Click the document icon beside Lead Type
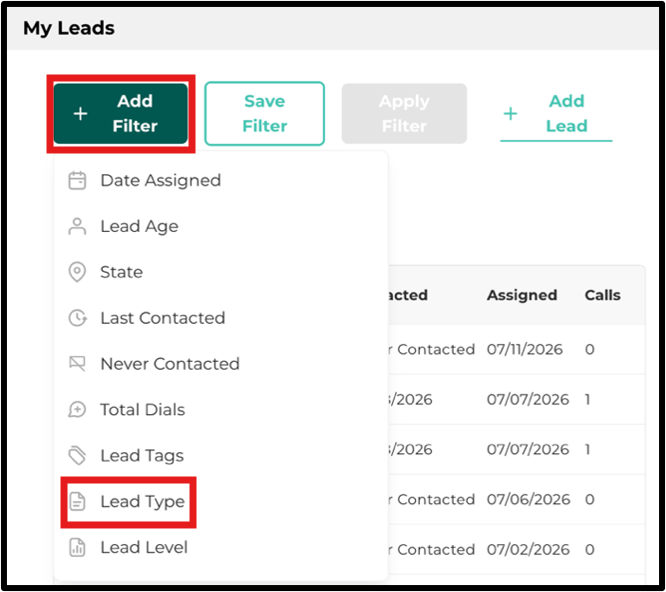This screenshot has height=592, width=666. click(77, 502)
